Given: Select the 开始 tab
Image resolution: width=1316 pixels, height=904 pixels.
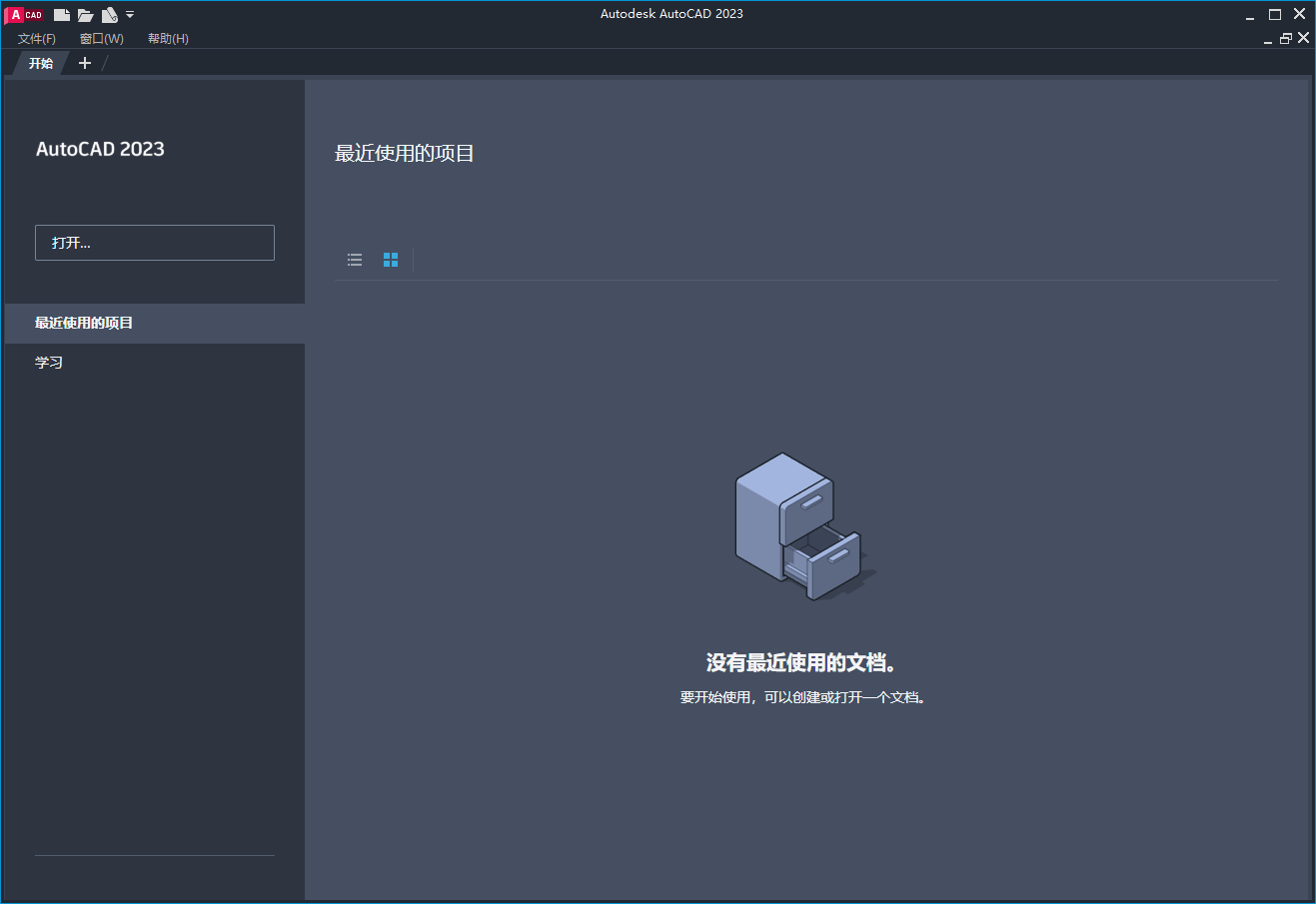Looking at the screenshot, I should click(x=41, y=63).
